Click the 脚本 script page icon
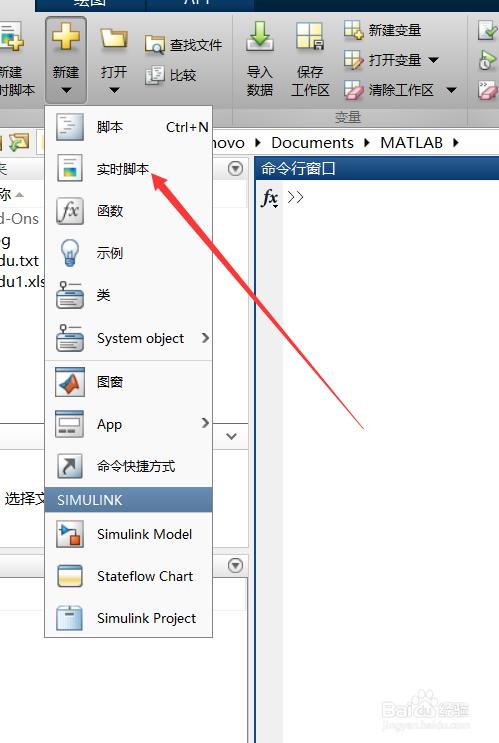Screen dimensions: 499x743 click(x=70, y=127)
